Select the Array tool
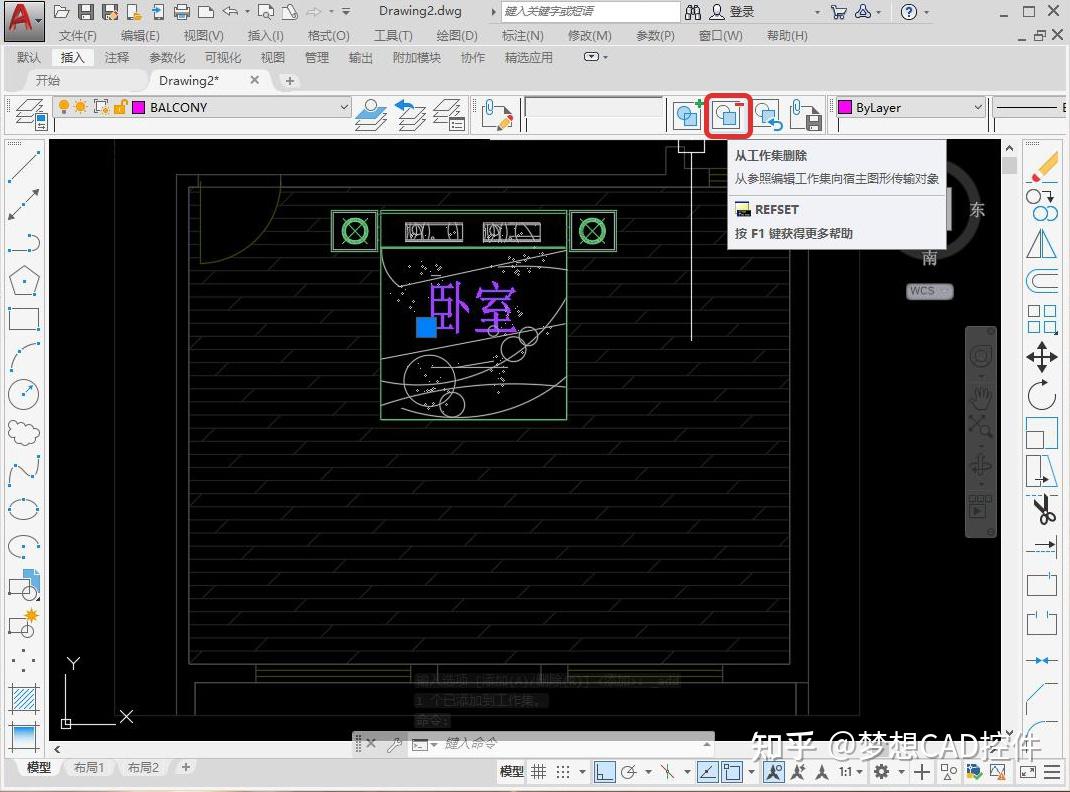The width and height of the screenshot is (1070, 792). pyautogui.click(x=1041, y=319)
